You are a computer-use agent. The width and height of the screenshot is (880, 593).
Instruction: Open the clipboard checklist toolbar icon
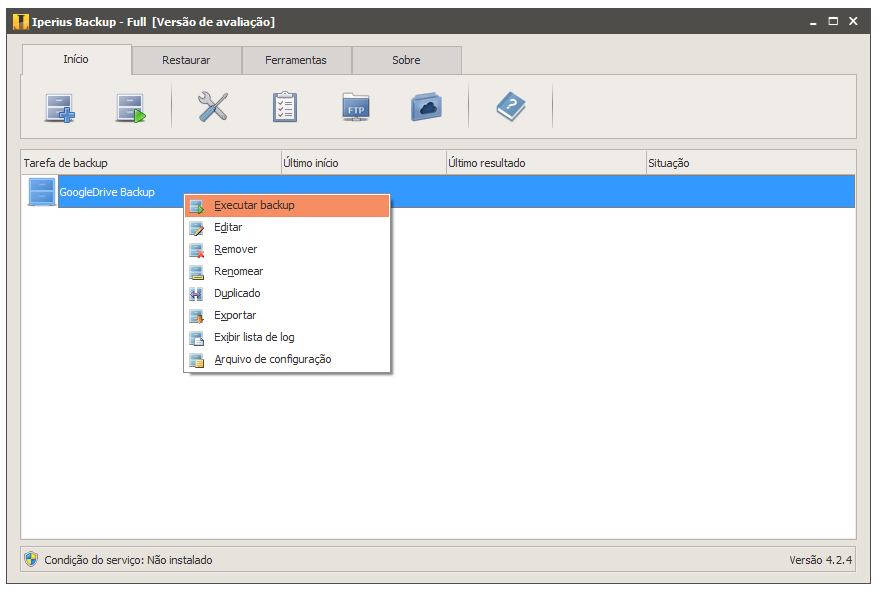click(285, 107)
